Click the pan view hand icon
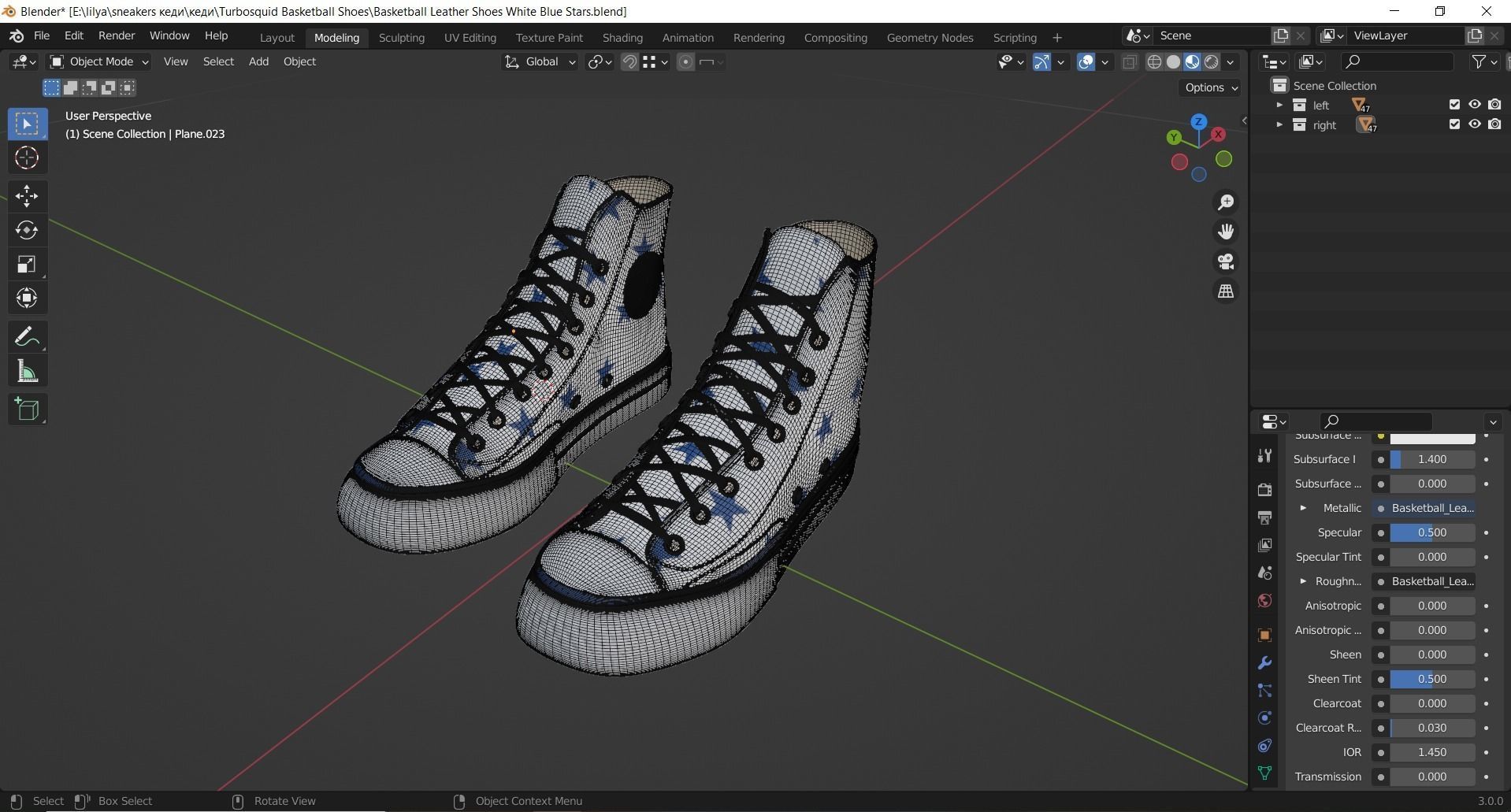 [1226, 232]
